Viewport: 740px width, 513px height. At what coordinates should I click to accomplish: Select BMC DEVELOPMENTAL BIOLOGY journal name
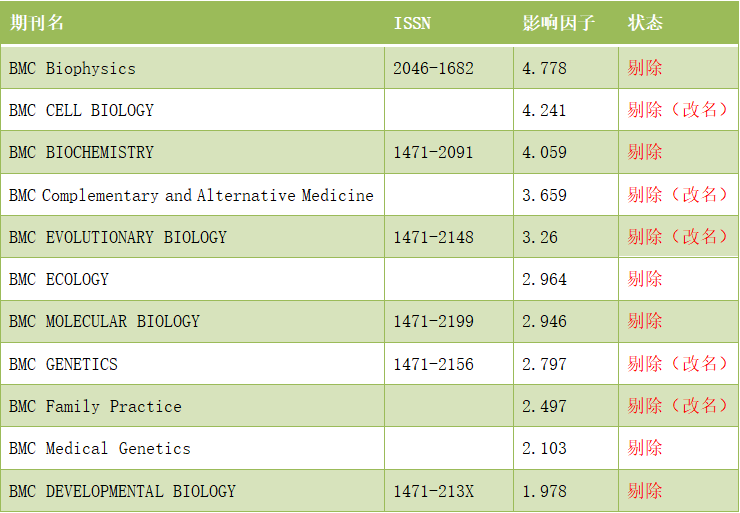click(x=122, y=492)
